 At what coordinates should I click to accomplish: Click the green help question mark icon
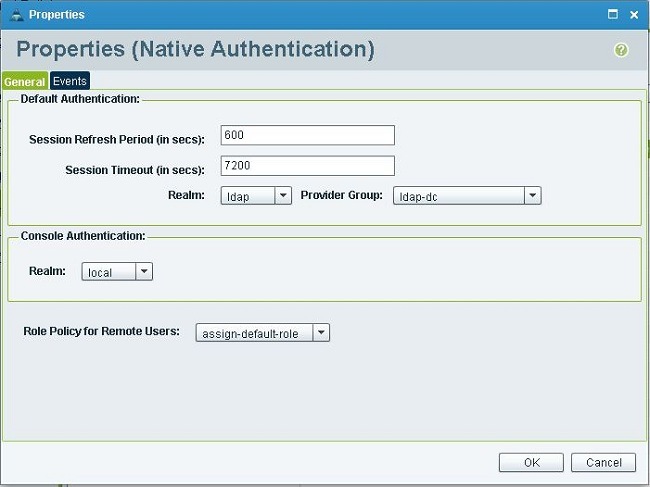[621, 50]
